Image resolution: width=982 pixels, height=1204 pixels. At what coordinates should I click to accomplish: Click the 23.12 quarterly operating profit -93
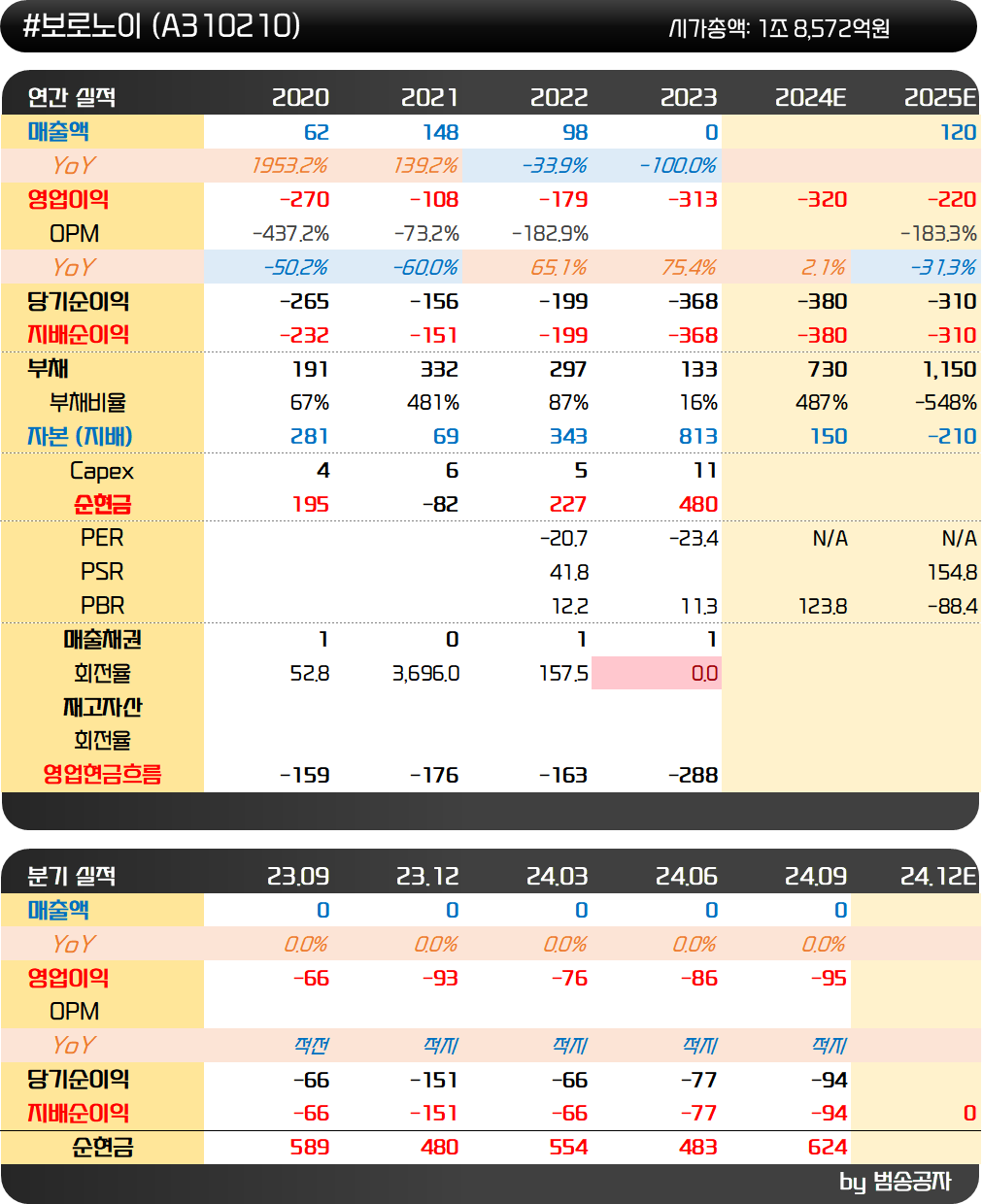440,978
